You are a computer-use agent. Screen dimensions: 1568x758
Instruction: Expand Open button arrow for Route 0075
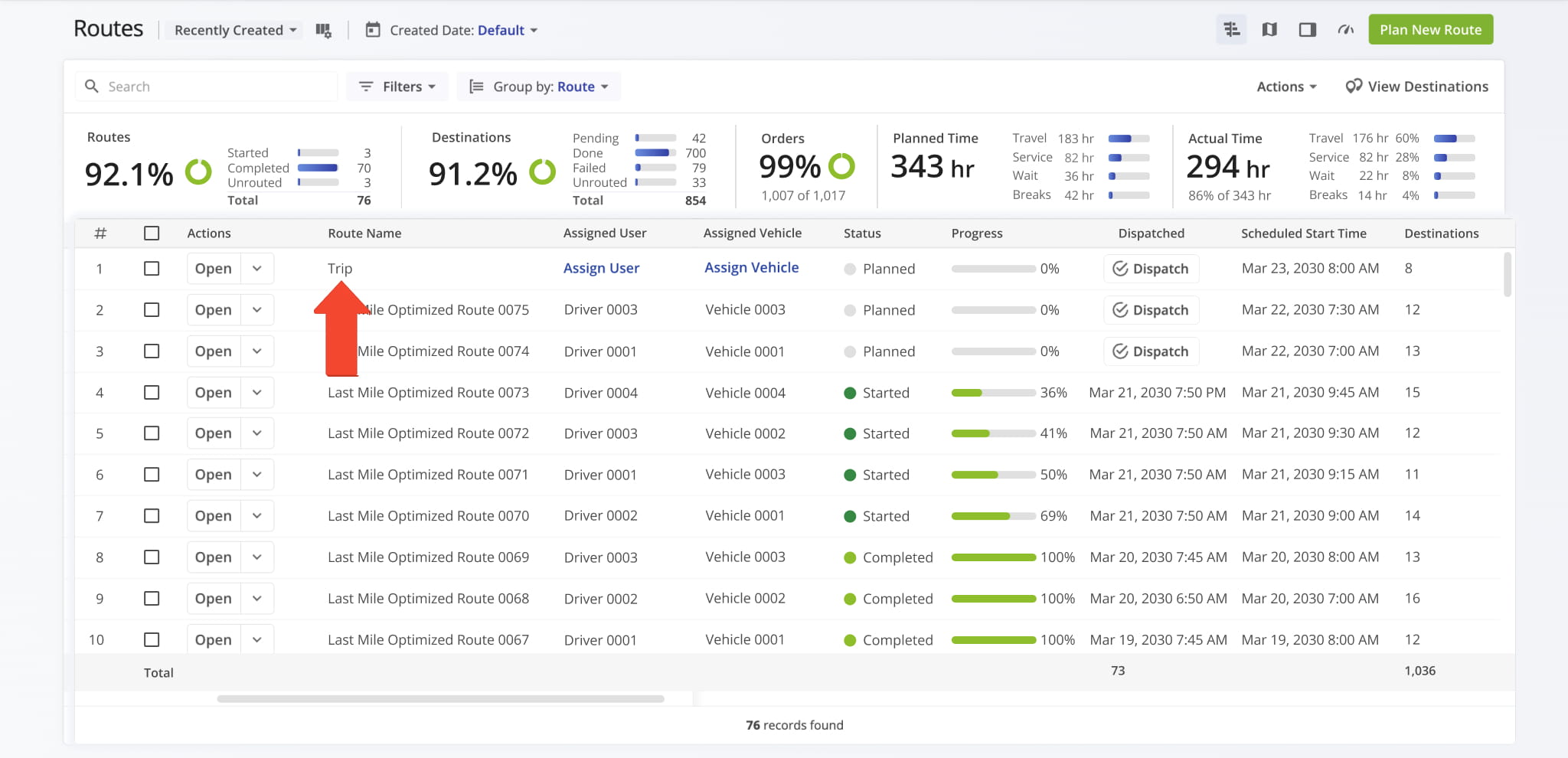pyautogui.click(x=257, y=310)
